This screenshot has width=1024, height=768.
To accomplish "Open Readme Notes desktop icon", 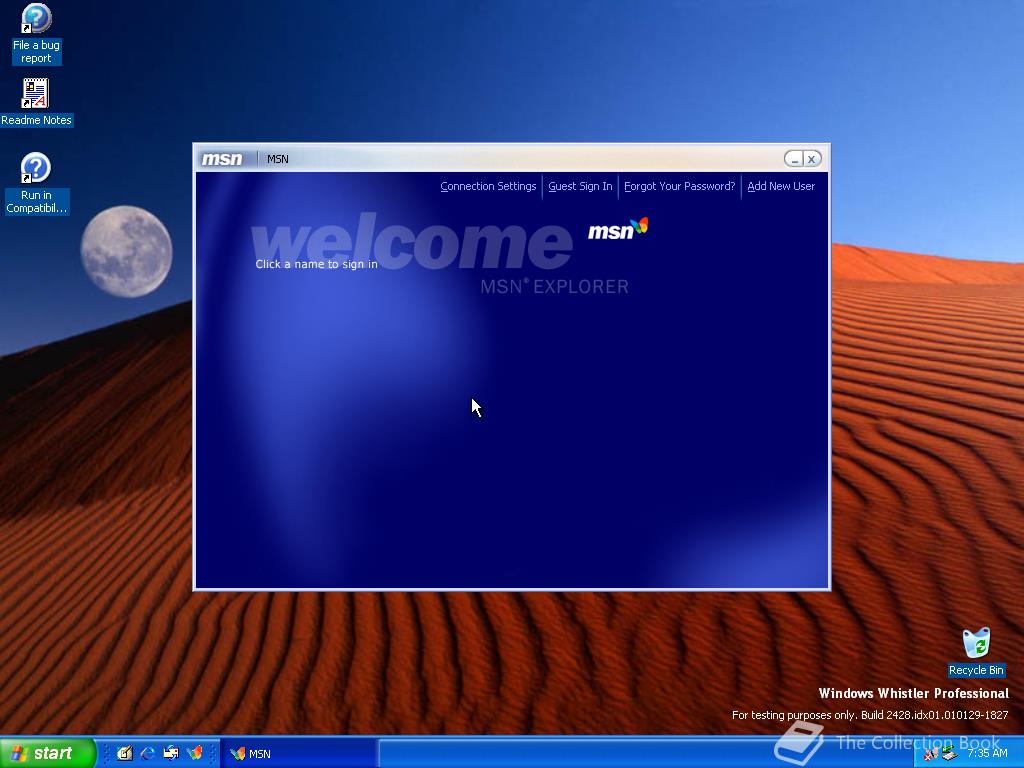I will (x=36, y=102).
